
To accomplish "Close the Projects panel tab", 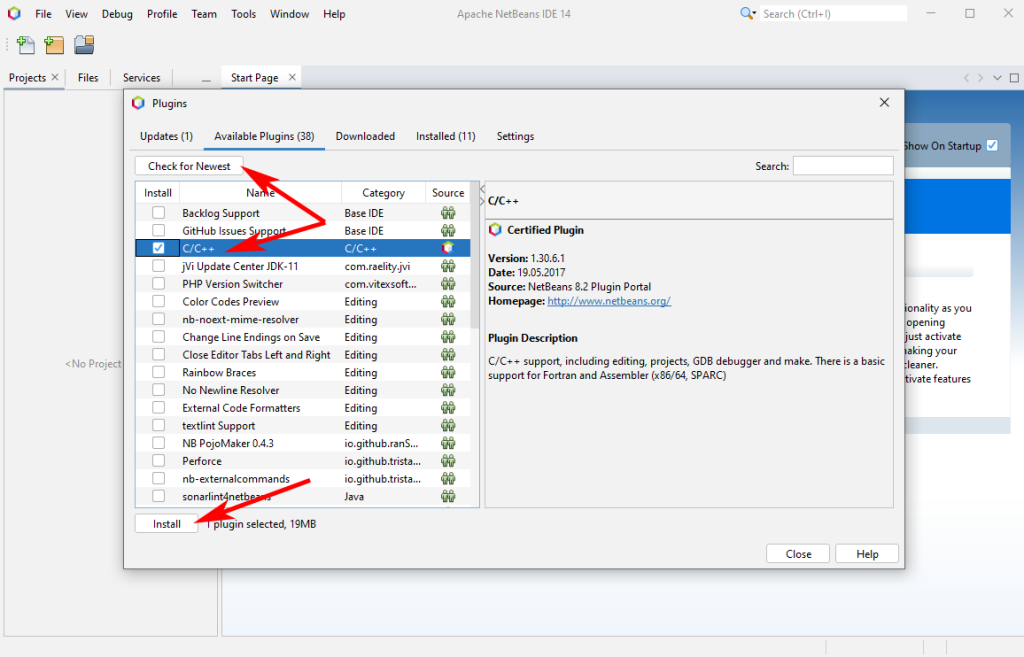I will pyautogui.click(x=55, y=77).
